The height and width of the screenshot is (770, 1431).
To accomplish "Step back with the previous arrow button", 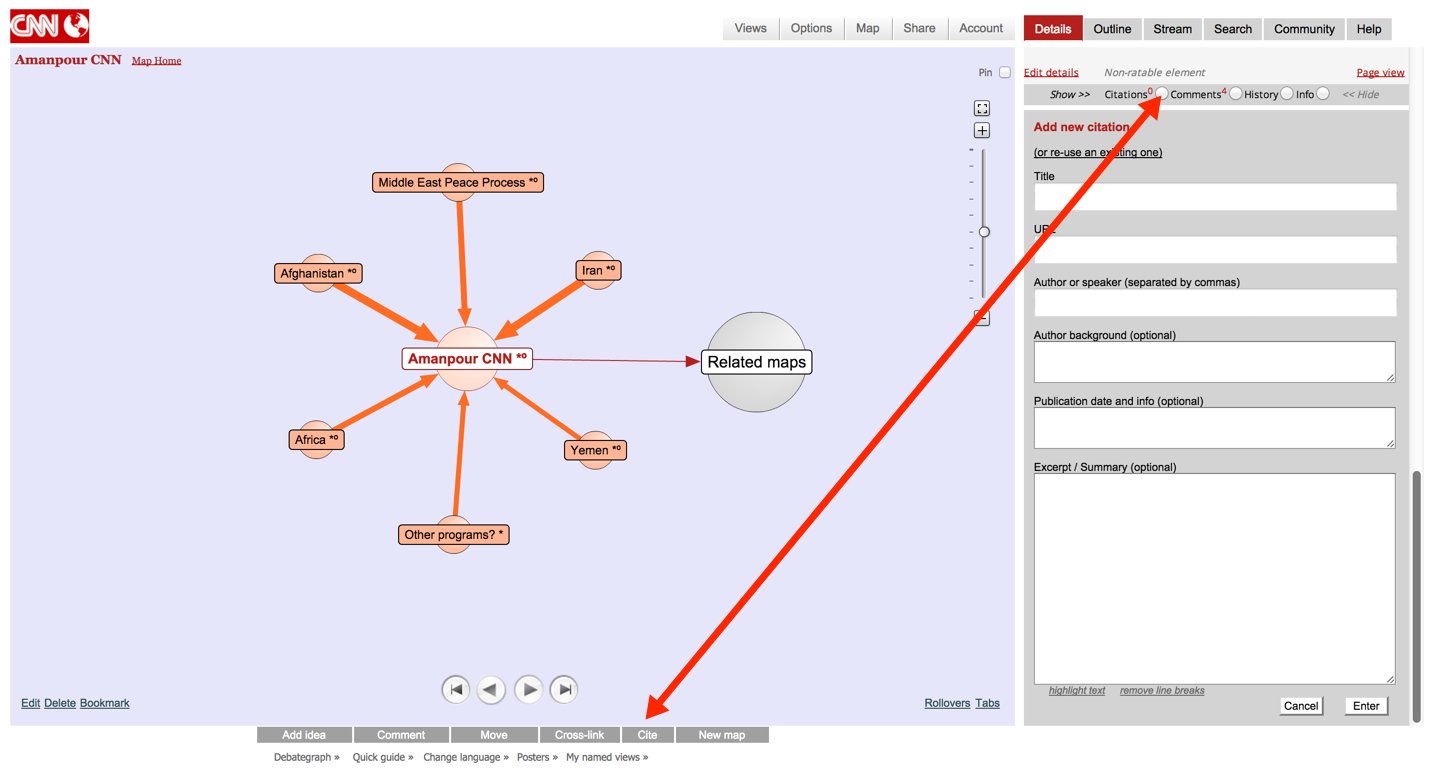I will (491, 689).
